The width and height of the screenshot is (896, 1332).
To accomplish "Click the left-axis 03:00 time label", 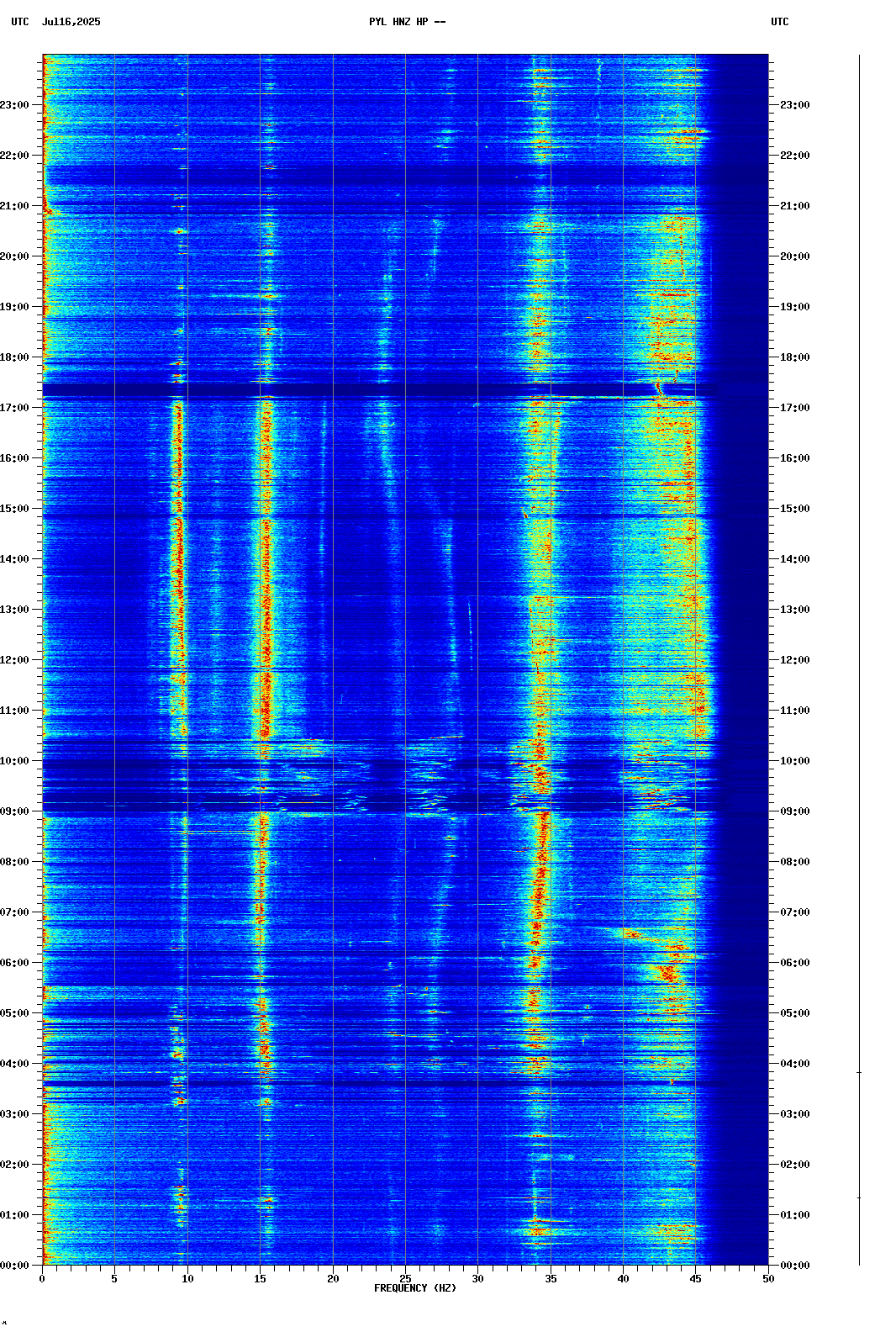I will 14,1114.
